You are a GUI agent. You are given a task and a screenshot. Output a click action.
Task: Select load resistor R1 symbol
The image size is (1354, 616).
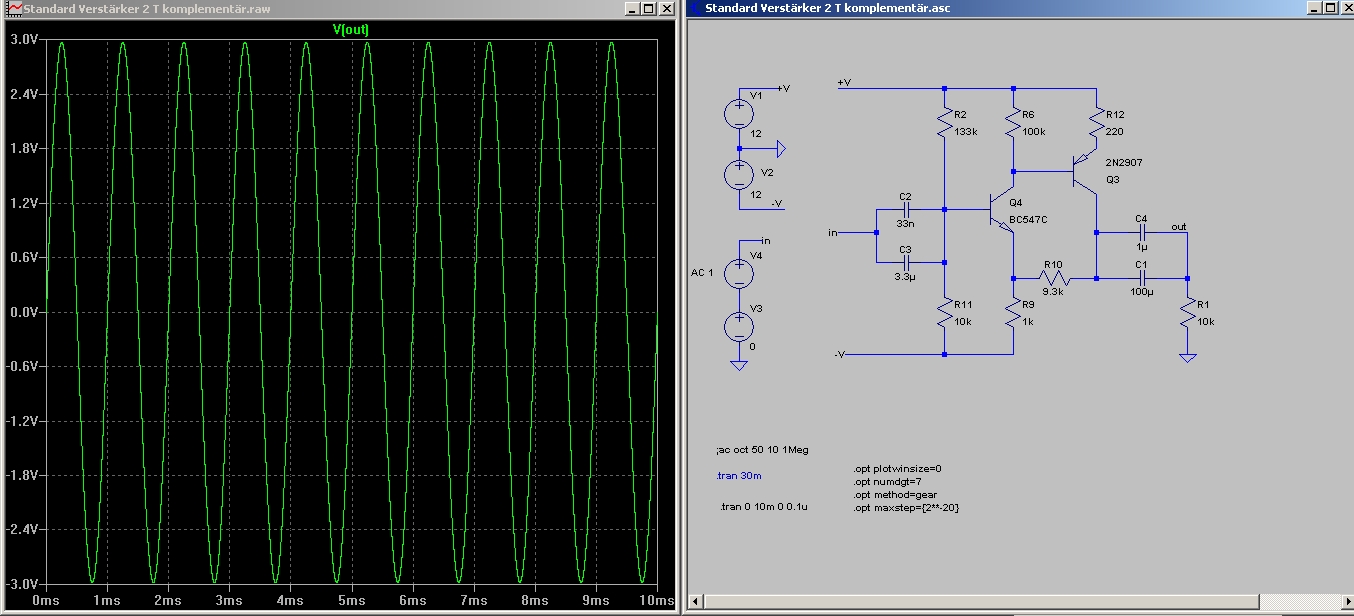pos(1187,314)
